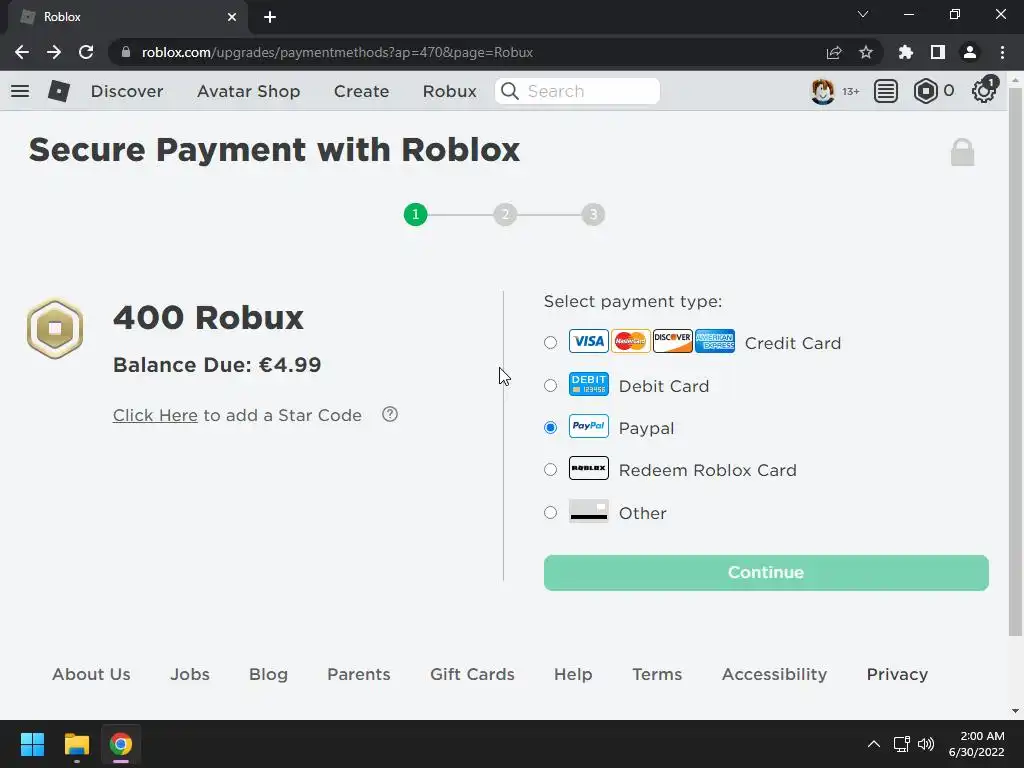Screen dimensions: 1024x768
Task: Click the page vertical scrollbar
Action: 1015,362
